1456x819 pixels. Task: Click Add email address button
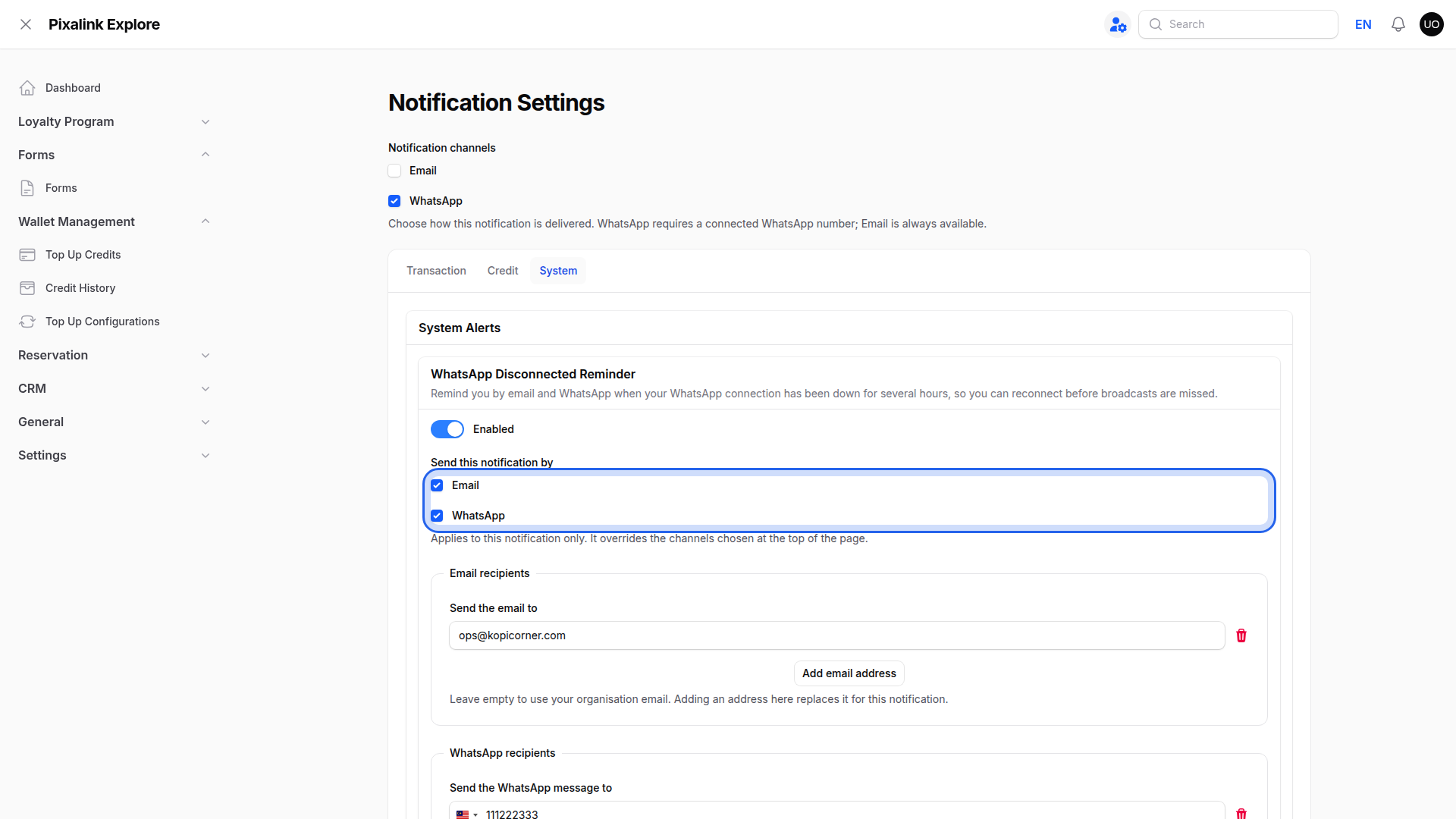click(x=849, y=673)
